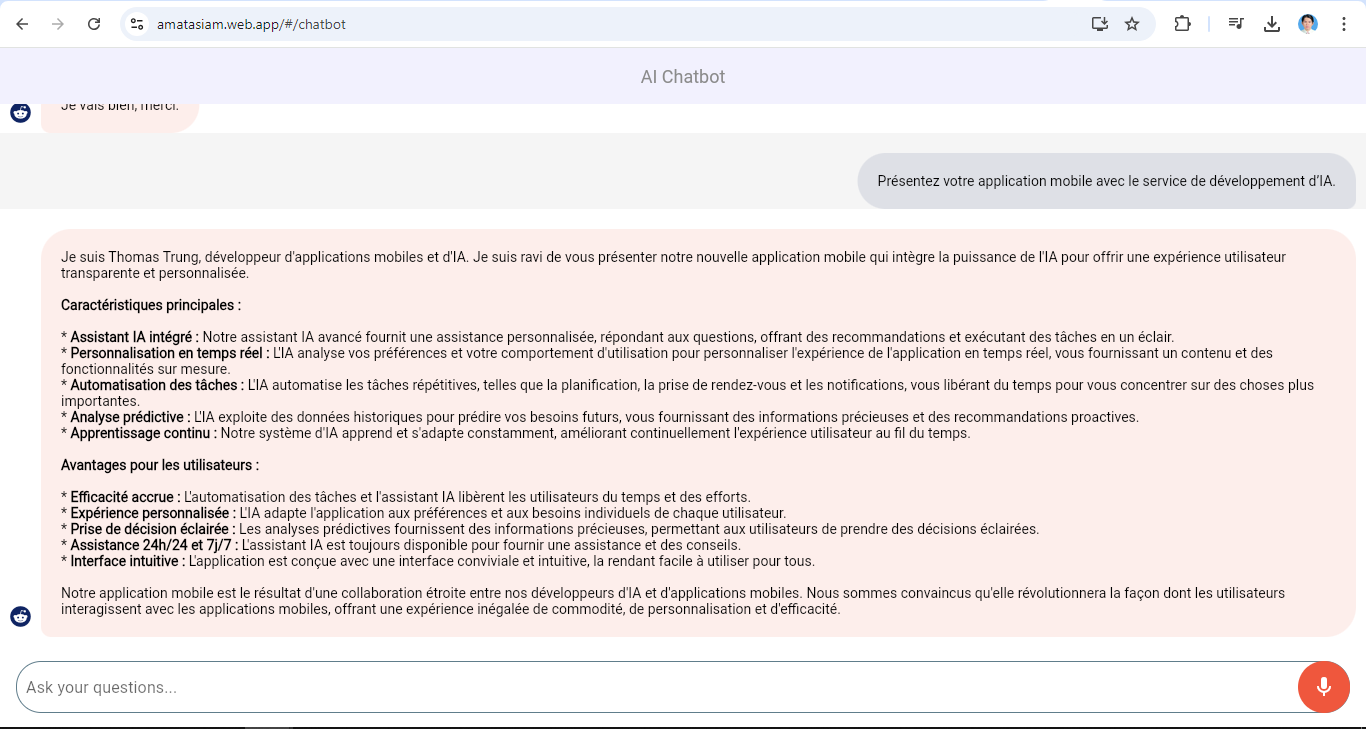
Task: Click 'Efficacité accrue :' bullet label
Action: click(x=126, y=497)
